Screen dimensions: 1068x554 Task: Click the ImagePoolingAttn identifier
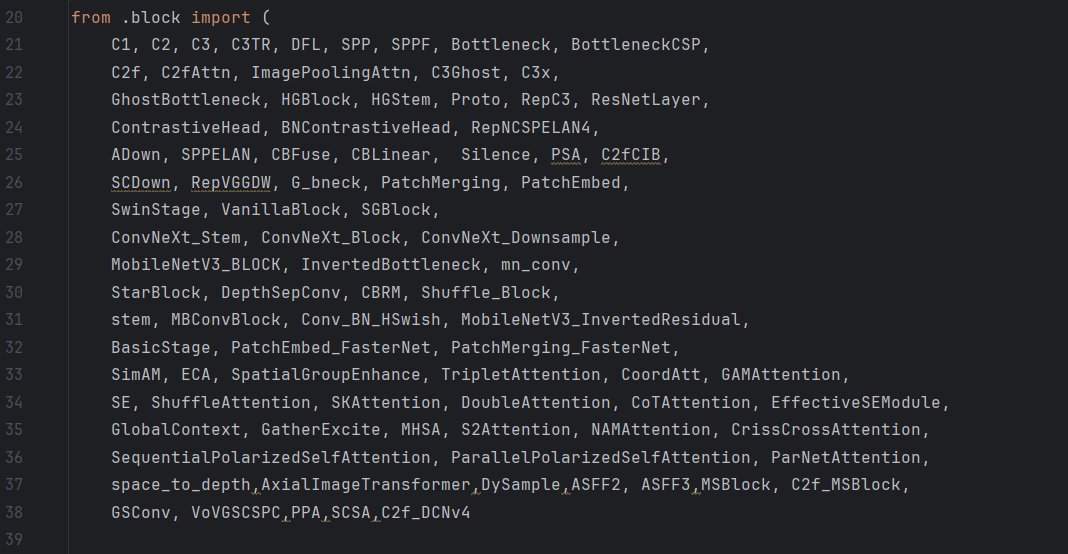pyautogui.click(x=331, y=73)
